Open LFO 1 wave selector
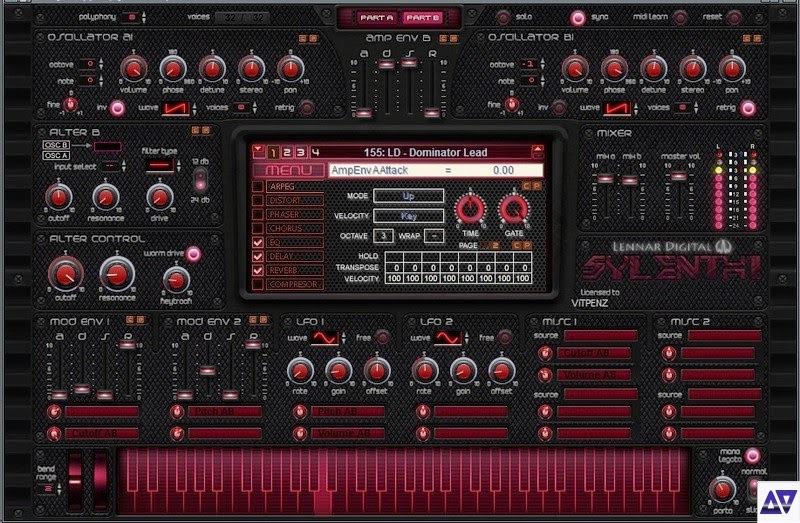Image resolution: width=800 pixels, height=523 pixels. pyautogui.click(x=324, y=338)
